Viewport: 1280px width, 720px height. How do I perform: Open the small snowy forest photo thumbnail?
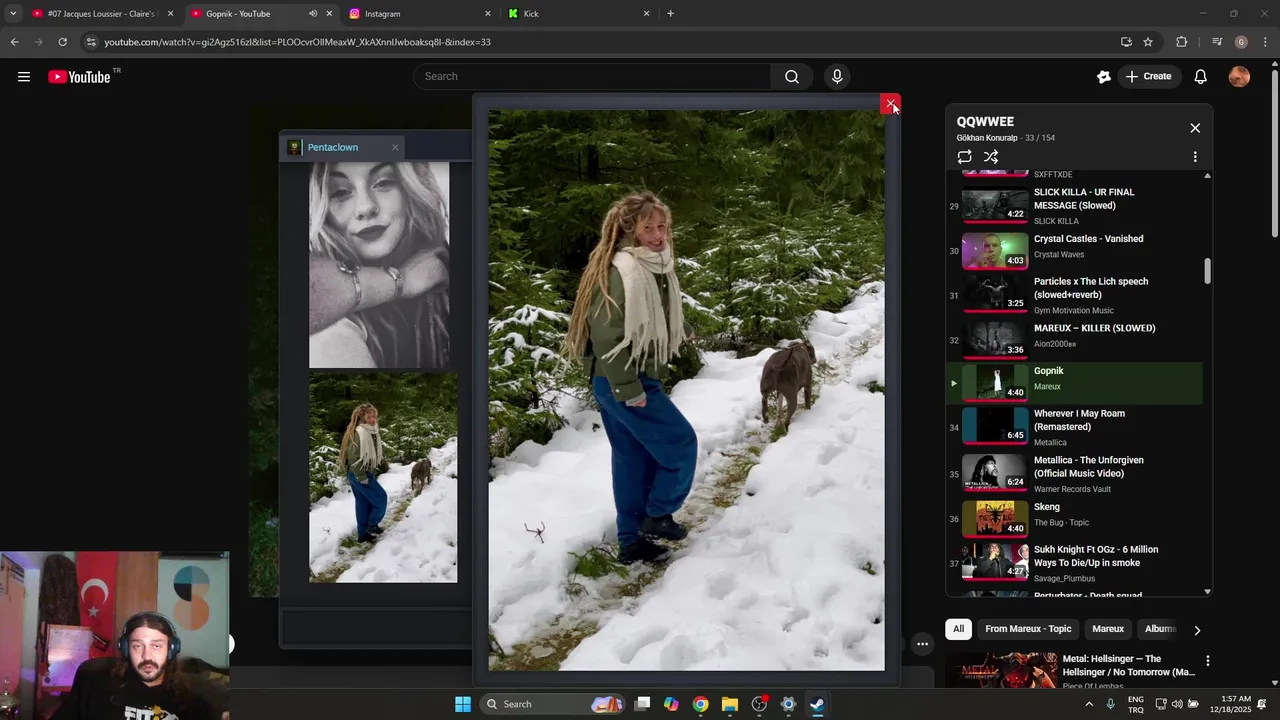(x=383, y=478)
